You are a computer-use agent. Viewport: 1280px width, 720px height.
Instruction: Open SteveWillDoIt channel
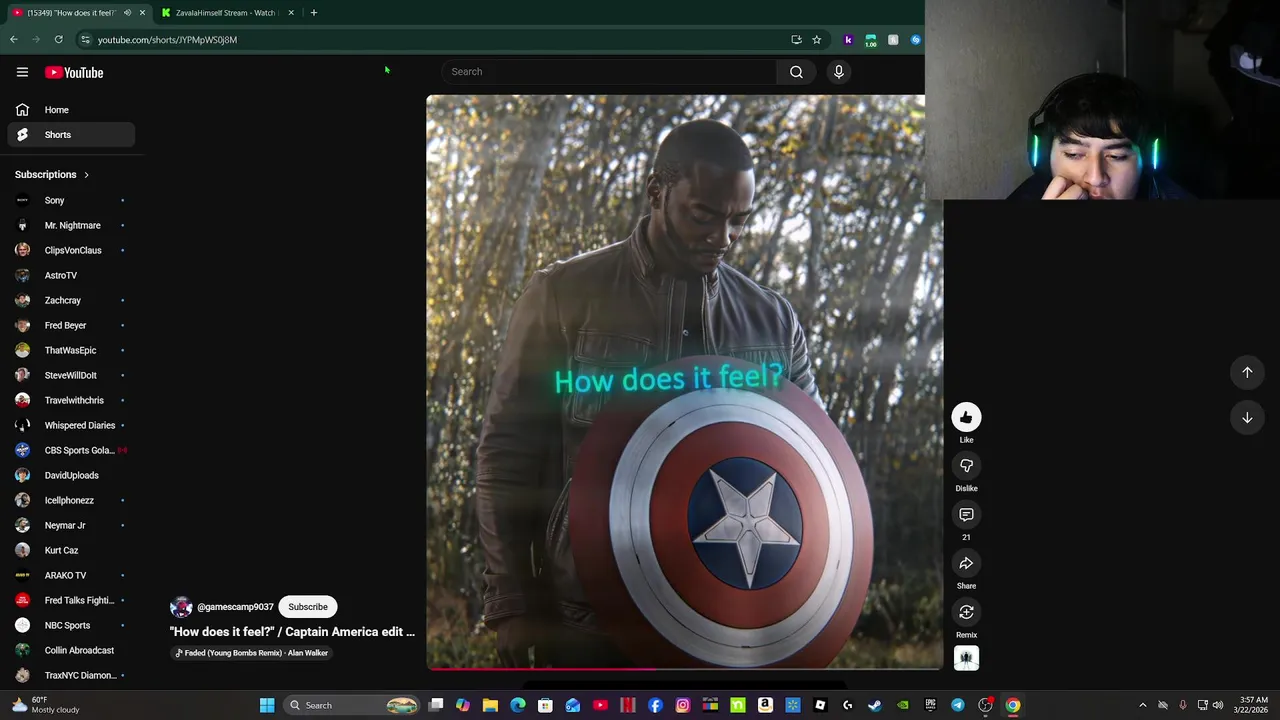(70, 375)
